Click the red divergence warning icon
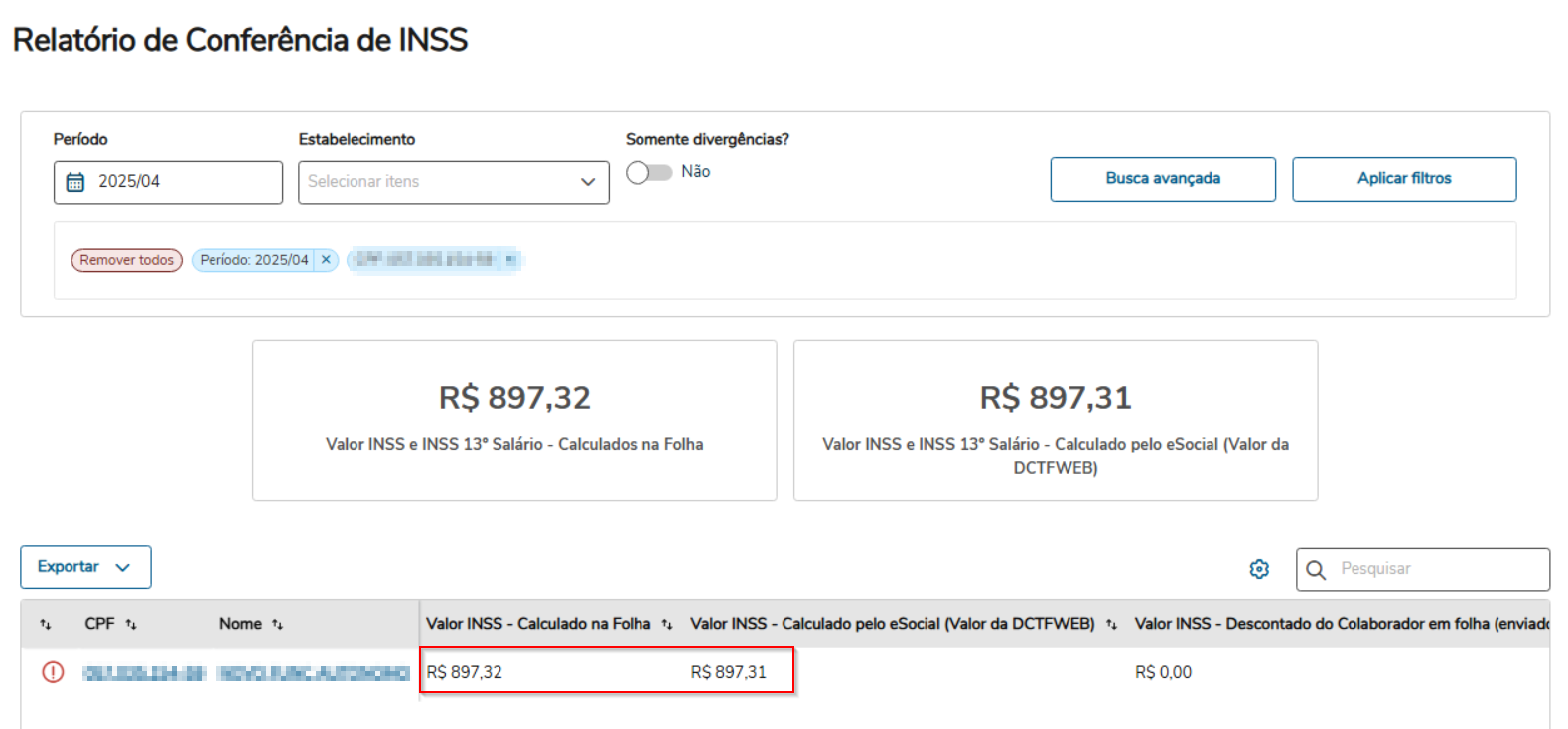The height and width of the screenshot is (729, 1568). pos(53,672)
